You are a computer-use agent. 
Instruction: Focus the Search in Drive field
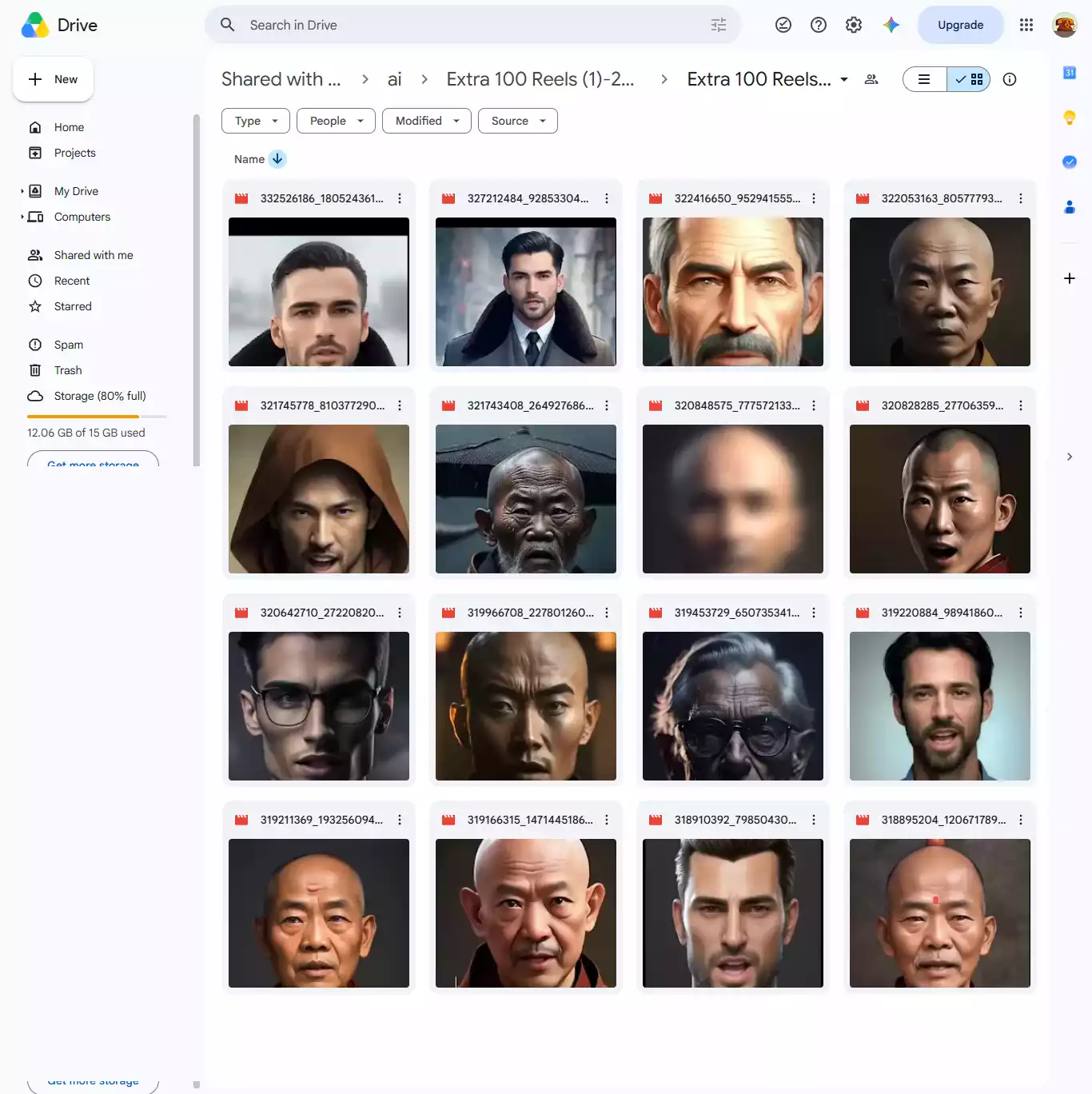pyautogui.click(x=472, y=25)
